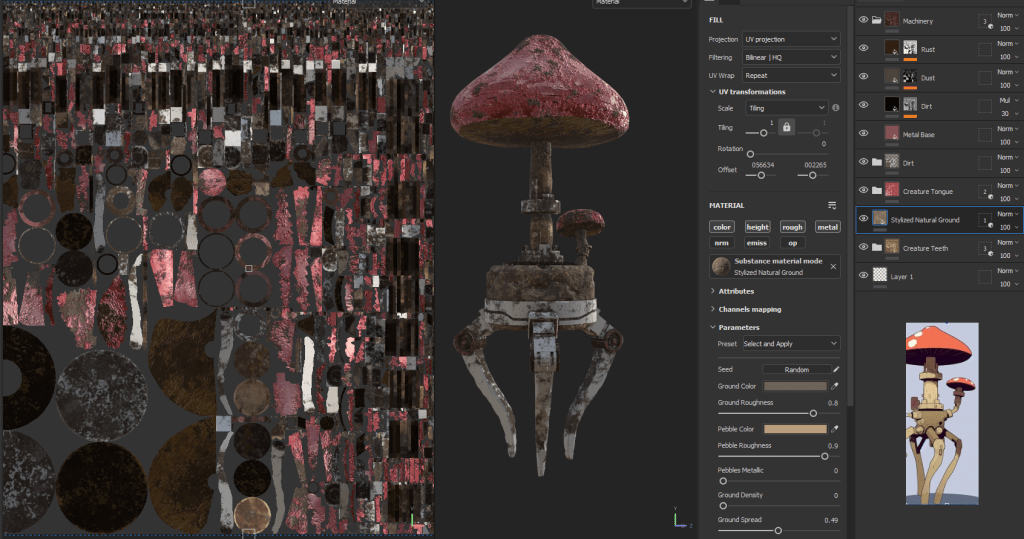Click the info icon beside Scale

pos(835,107)
